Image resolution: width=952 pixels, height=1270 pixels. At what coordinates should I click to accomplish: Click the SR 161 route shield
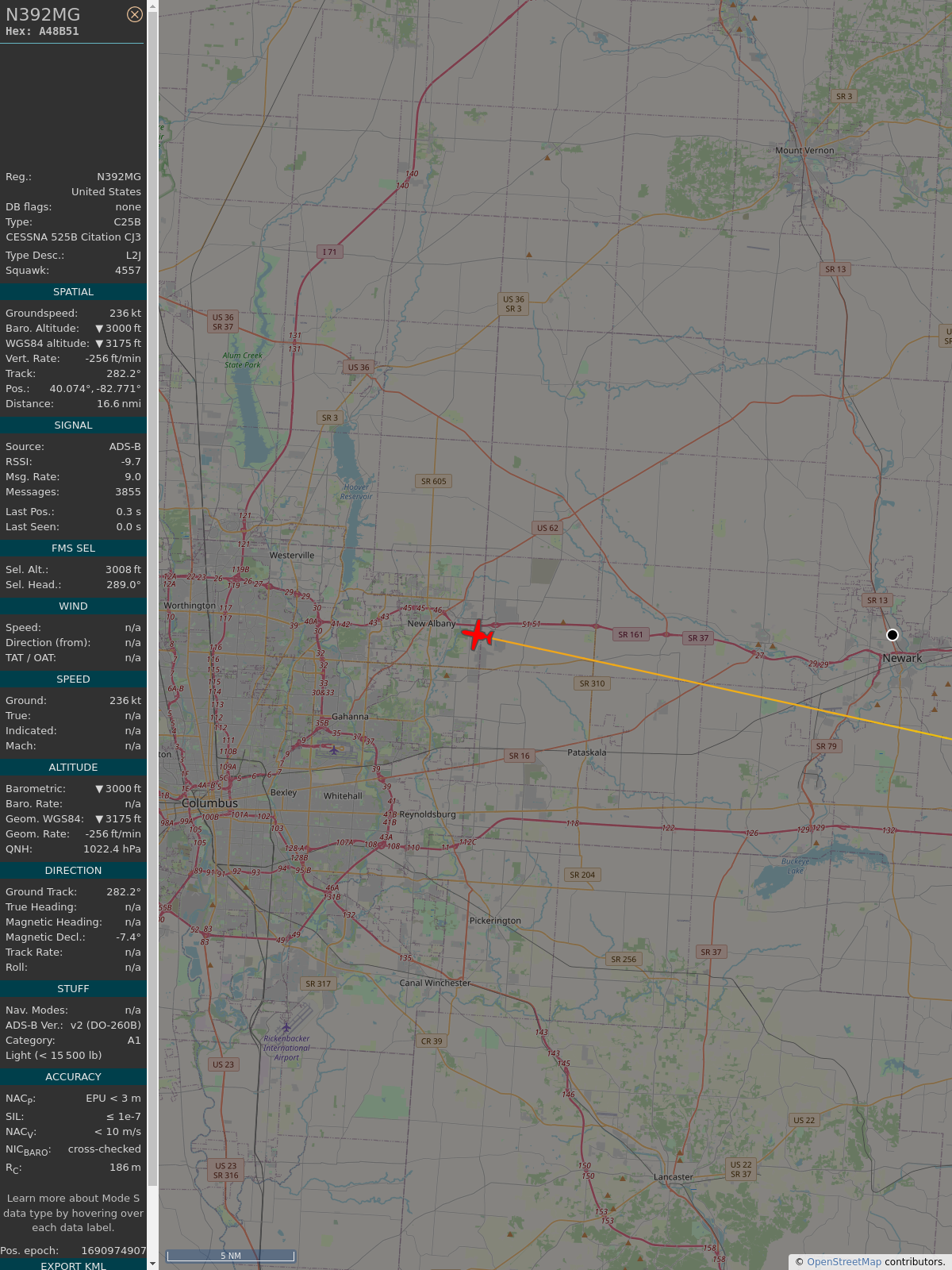631,634
